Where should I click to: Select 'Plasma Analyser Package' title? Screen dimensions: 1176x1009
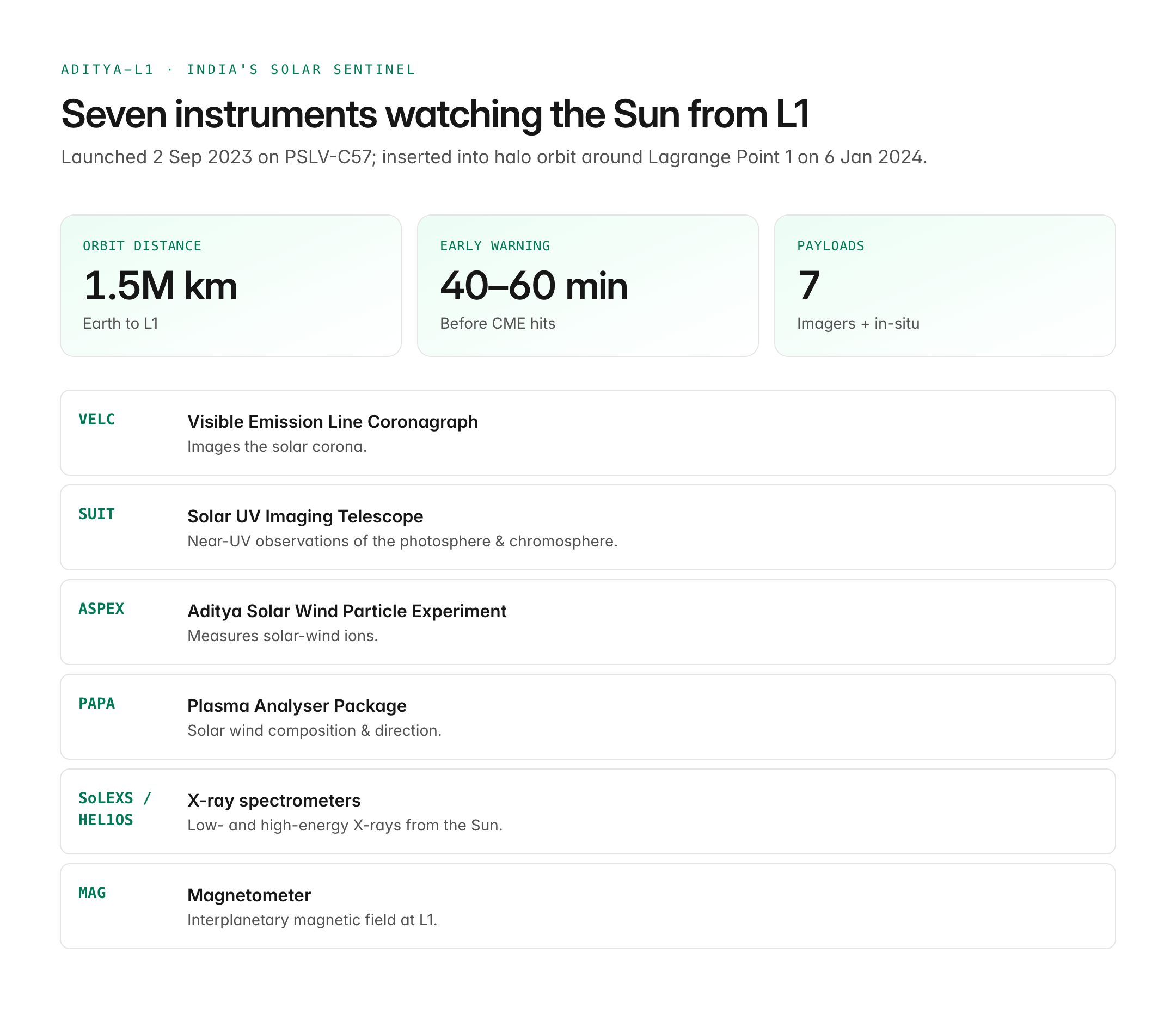(297, 706)
